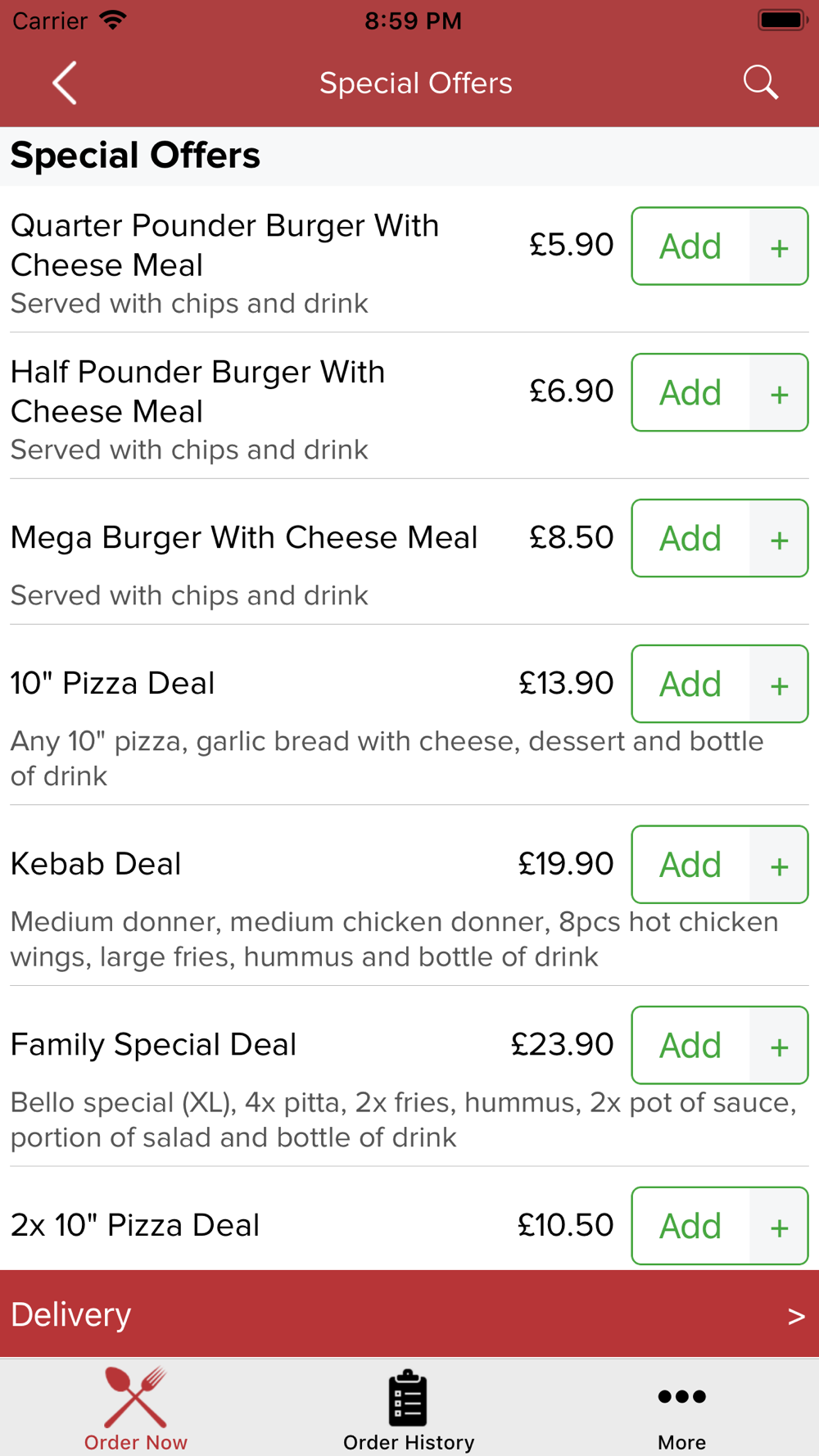819x1456 pixels.
Task: Tap plus for Quarter Pounder Burger Meal
Action: point(779,246)
